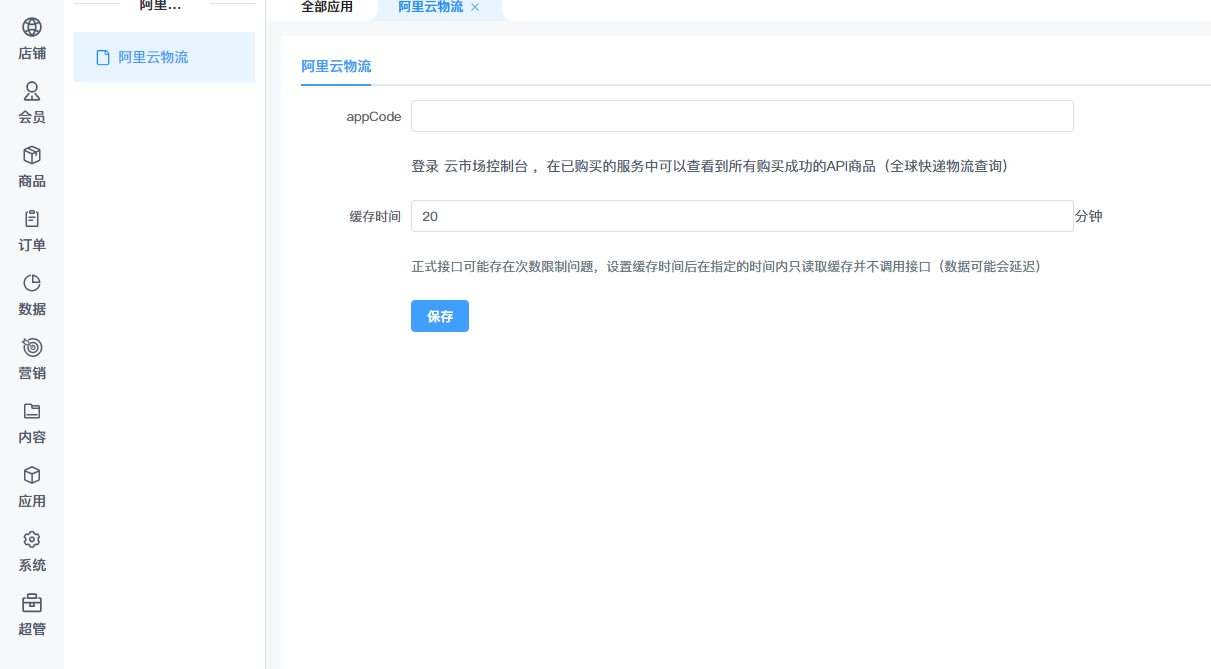1211x669 pixels.
Task: Open the 应用 applications cube icon
Action: (x=32, y=475)
